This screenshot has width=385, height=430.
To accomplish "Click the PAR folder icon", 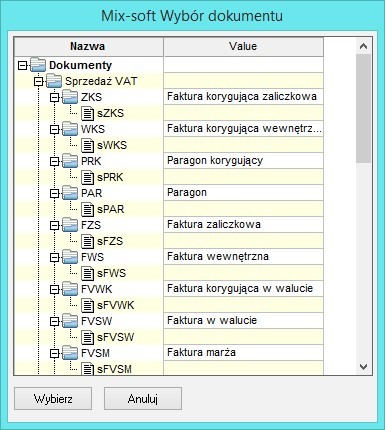I will (70, 193).
